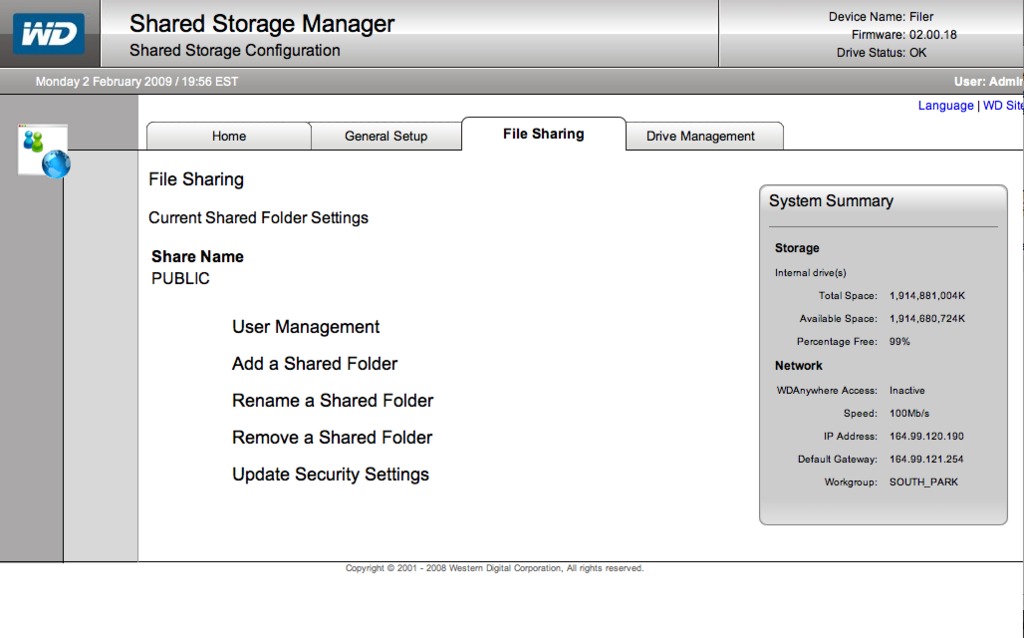Click the date and time in status bar
The image size is (1024, 638).
137,82
